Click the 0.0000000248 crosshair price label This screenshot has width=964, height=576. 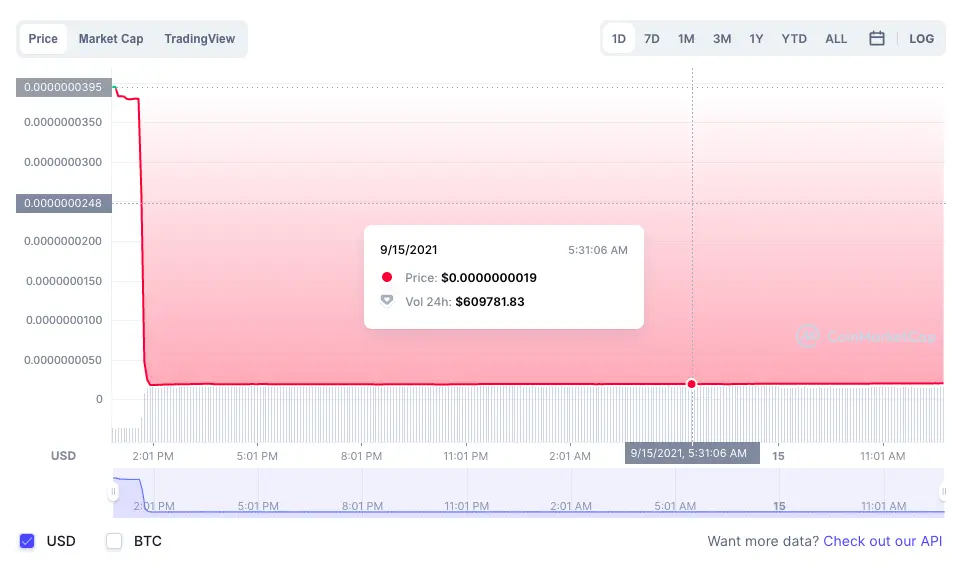click(x=63, y=203)
